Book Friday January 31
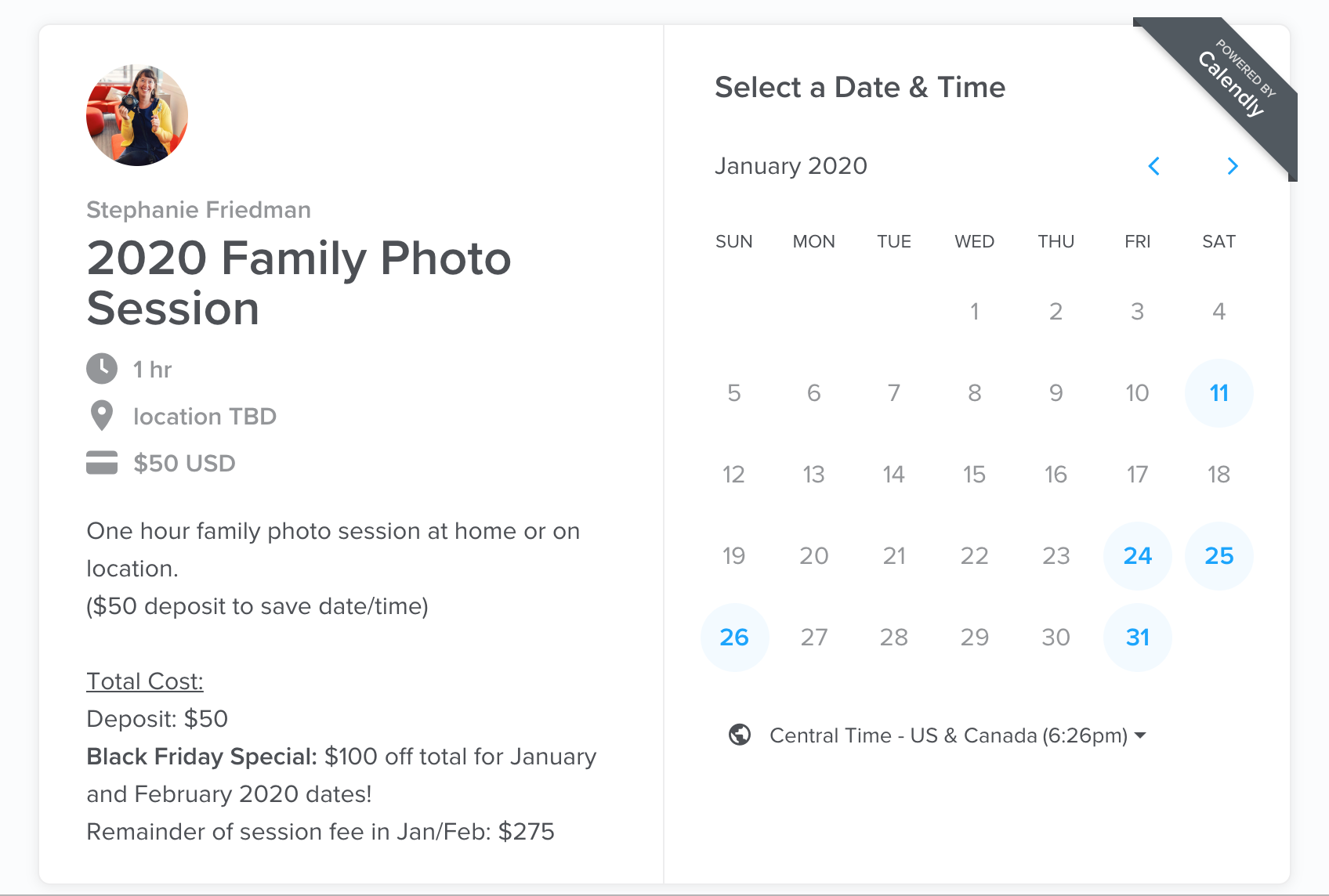 click(x=1137, y=638)
